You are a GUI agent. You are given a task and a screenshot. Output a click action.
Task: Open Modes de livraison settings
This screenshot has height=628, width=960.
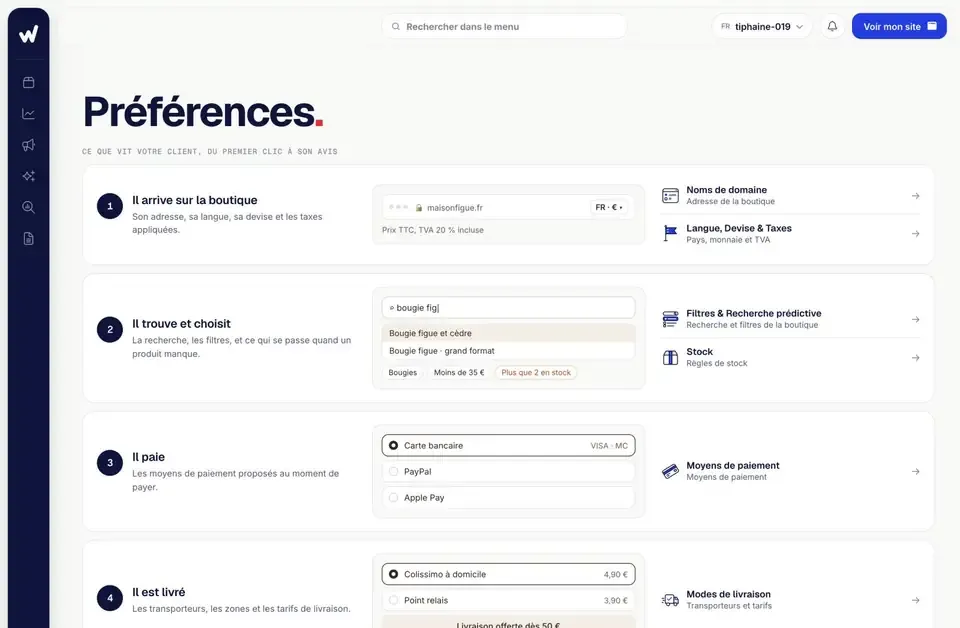[x=790, y=600]
